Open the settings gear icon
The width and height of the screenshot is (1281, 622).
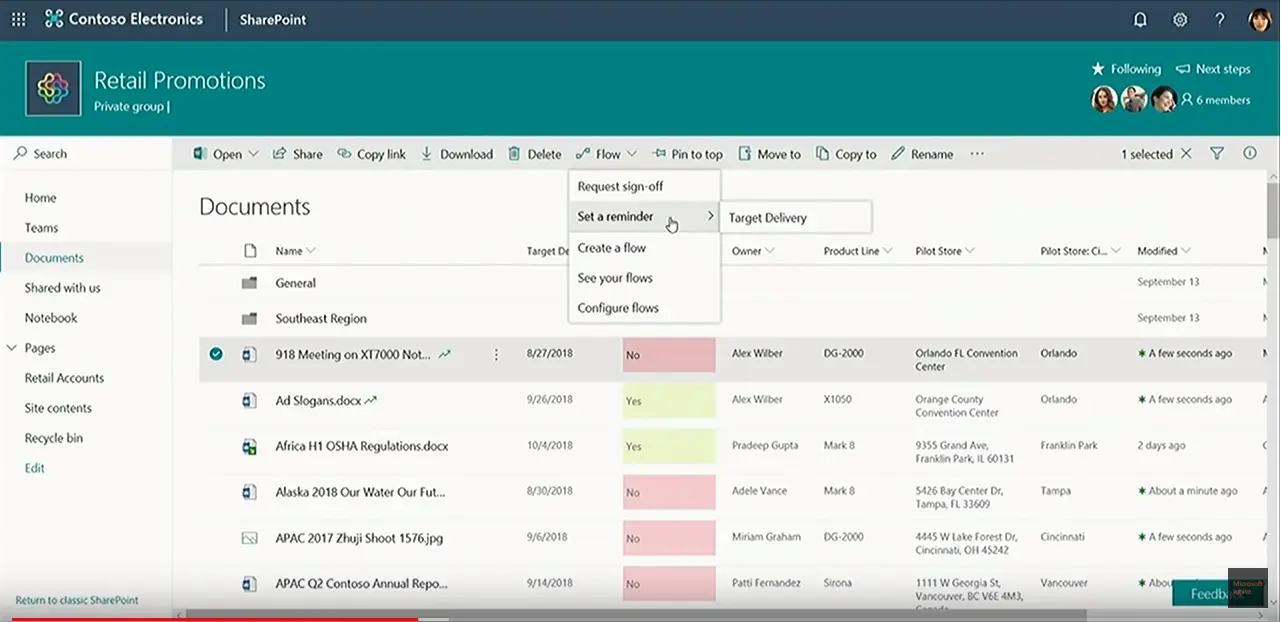point(1180,20)
